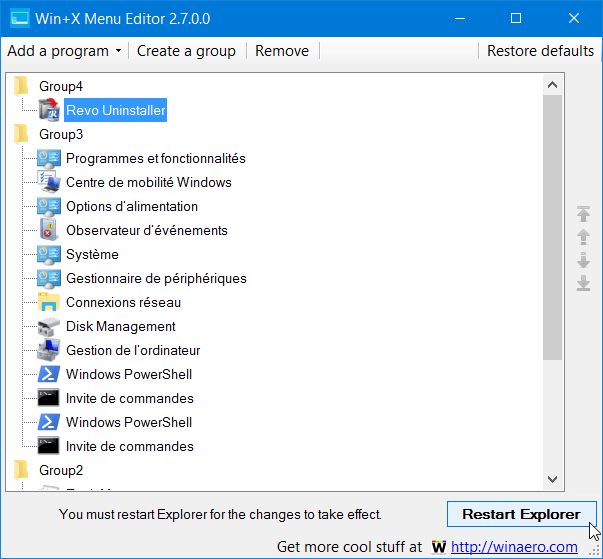
Task: Select the 'Système' text
Action: tap(92, 255)
